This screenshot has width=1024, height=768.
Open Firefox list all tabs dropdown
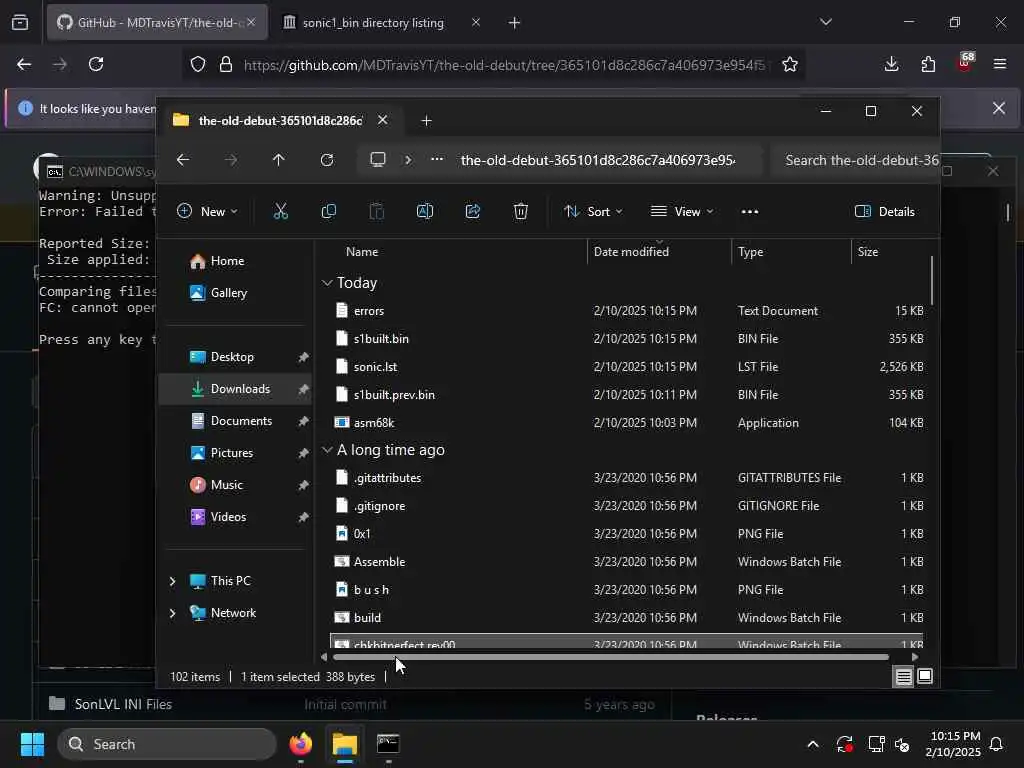point(825,23)
